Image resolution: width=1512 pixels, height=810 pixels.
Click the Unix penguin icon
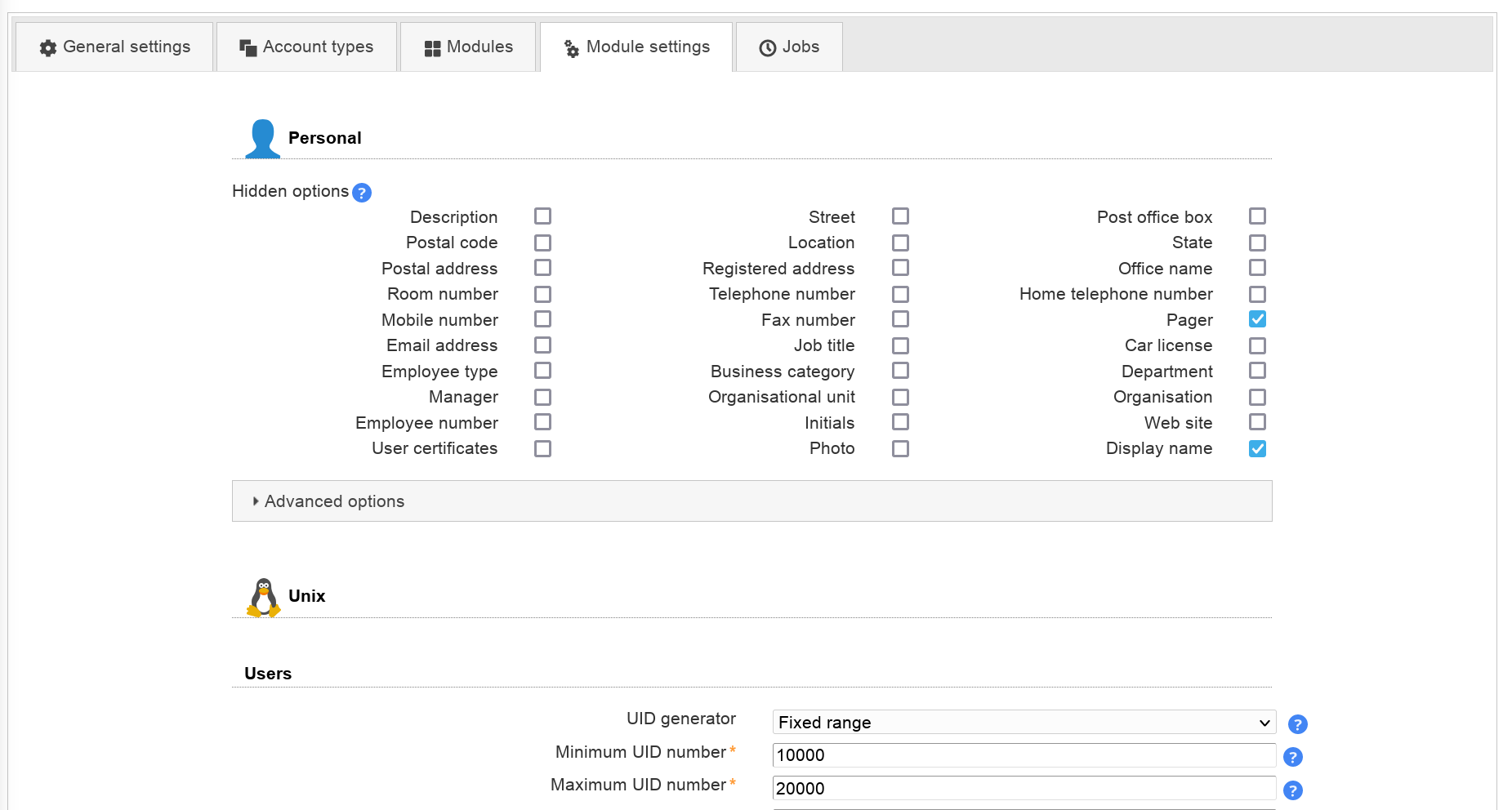coord(263,598)
